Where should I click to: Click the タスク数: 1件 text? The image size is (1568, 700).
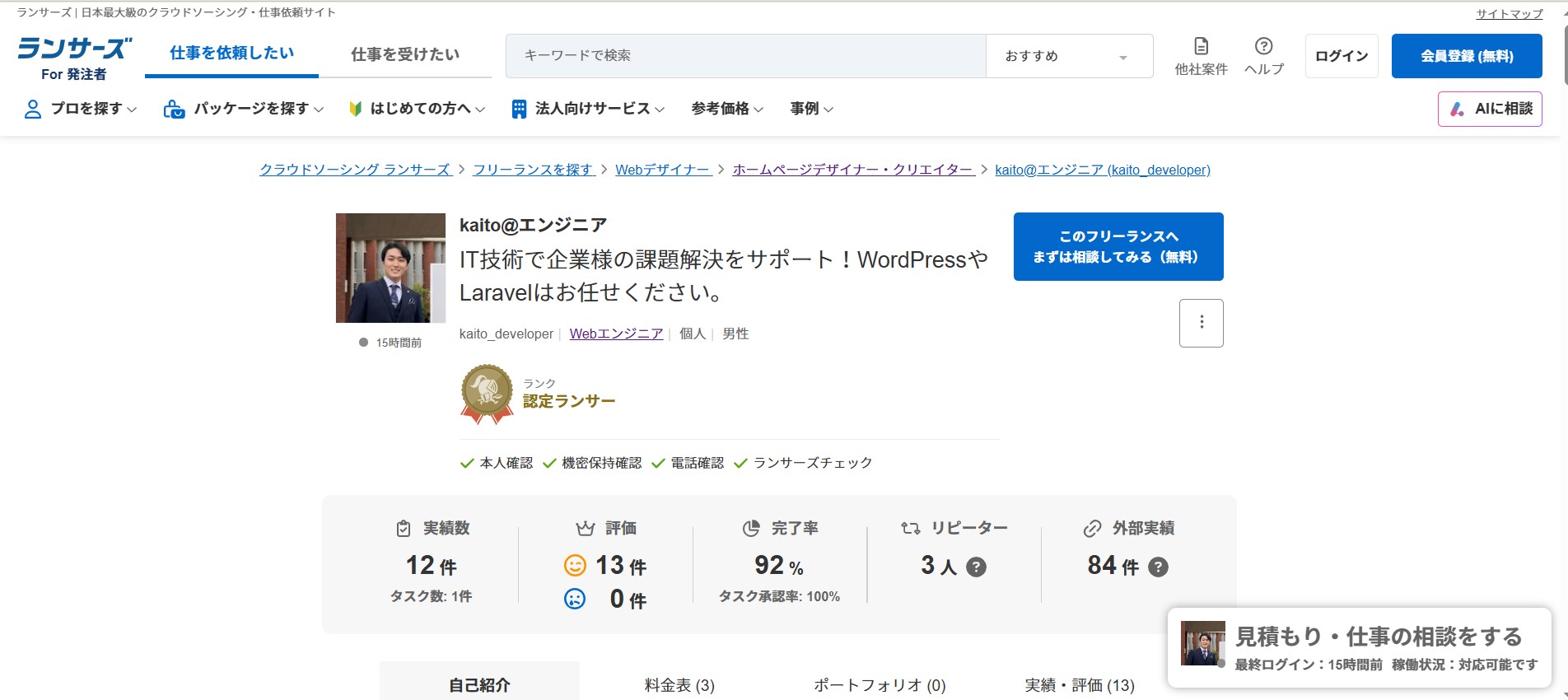[431, 596]
